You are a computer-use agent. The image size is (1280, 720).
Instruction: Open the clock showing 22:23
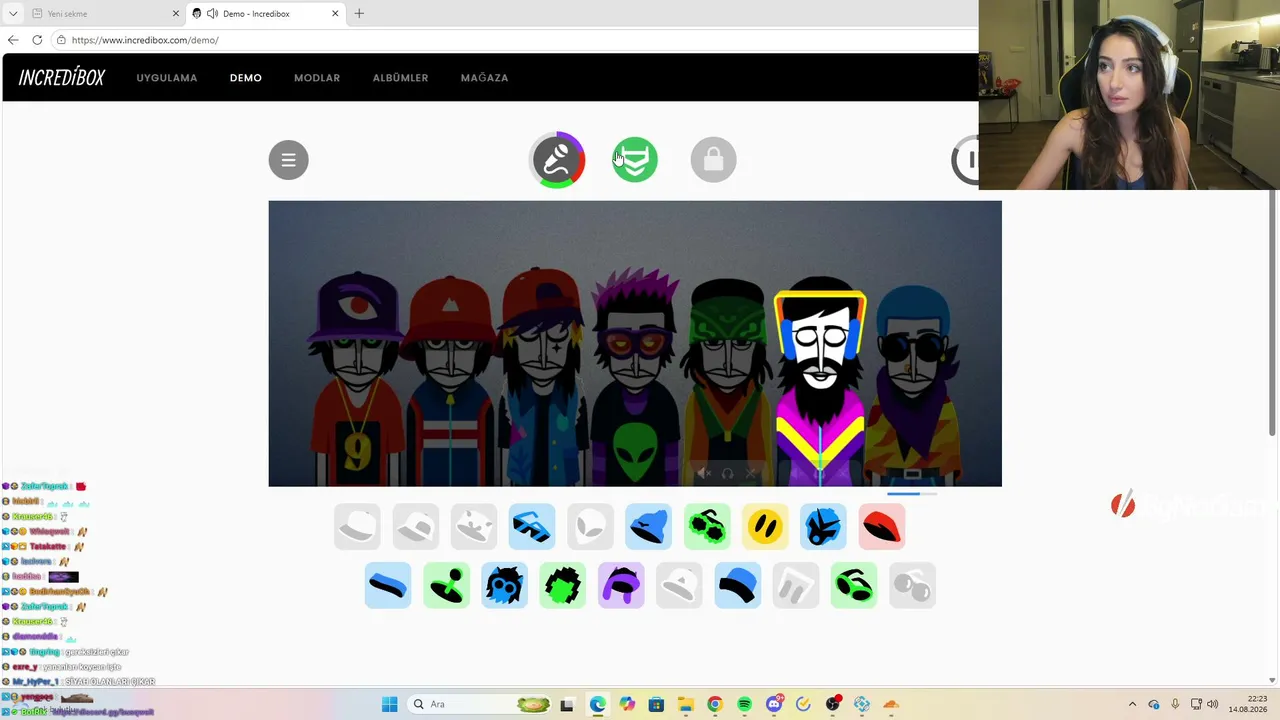[1249, 704]
